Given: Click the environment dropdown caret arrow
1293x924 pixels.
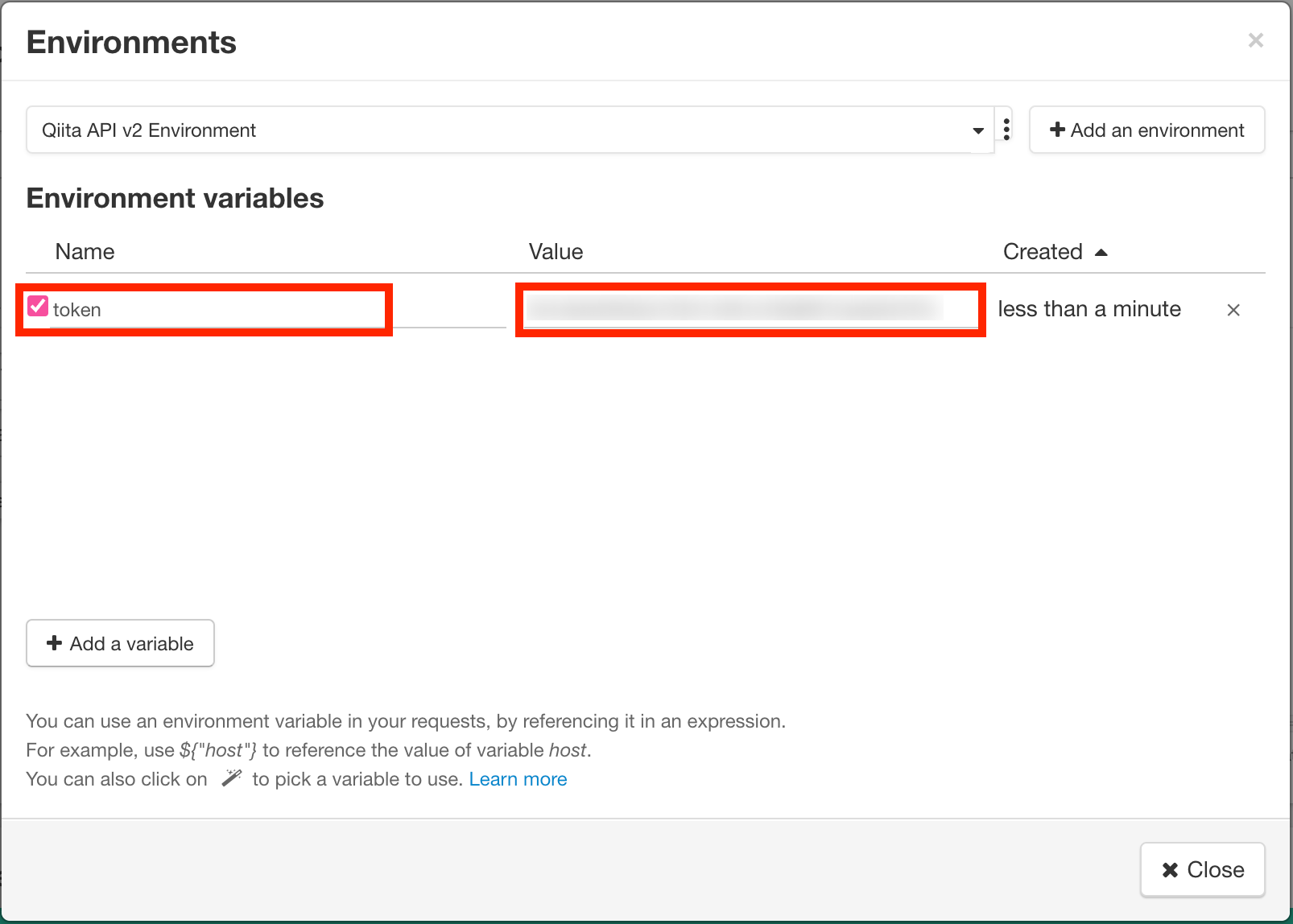Looking at the screenshot, I should click(x=978, y=130).
